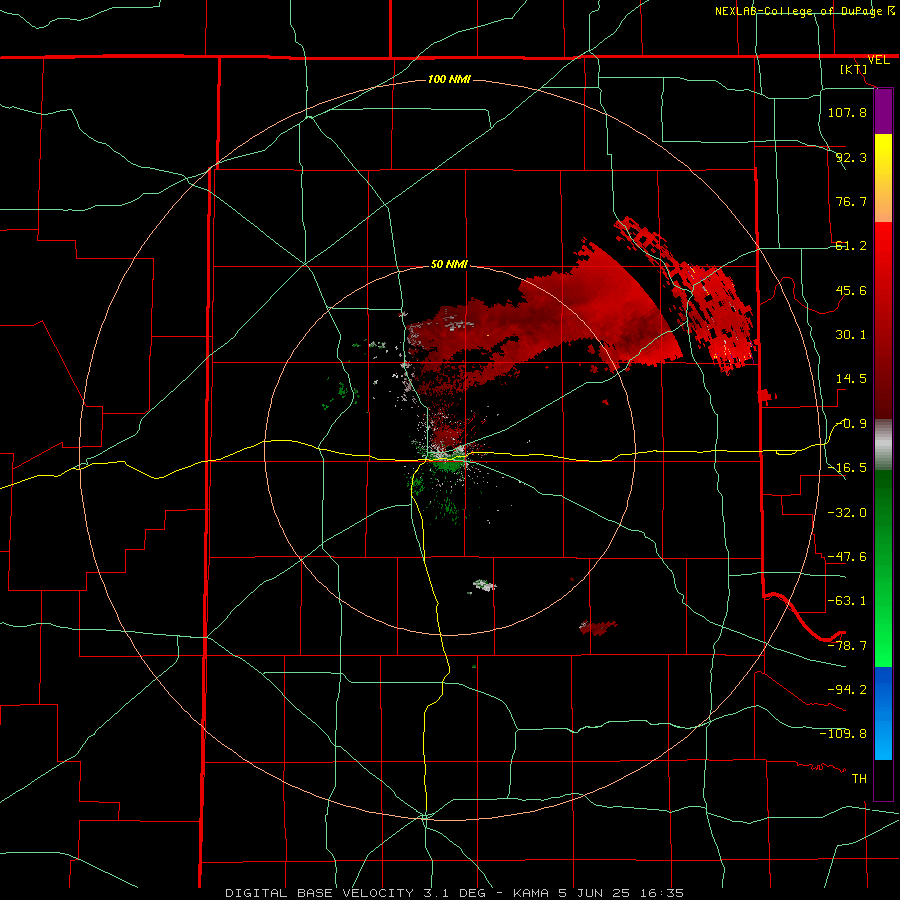This screenshot has width=900, height=900.
Task: Click the small dark red echo in the southeast
Action: (x=598, y=627)
